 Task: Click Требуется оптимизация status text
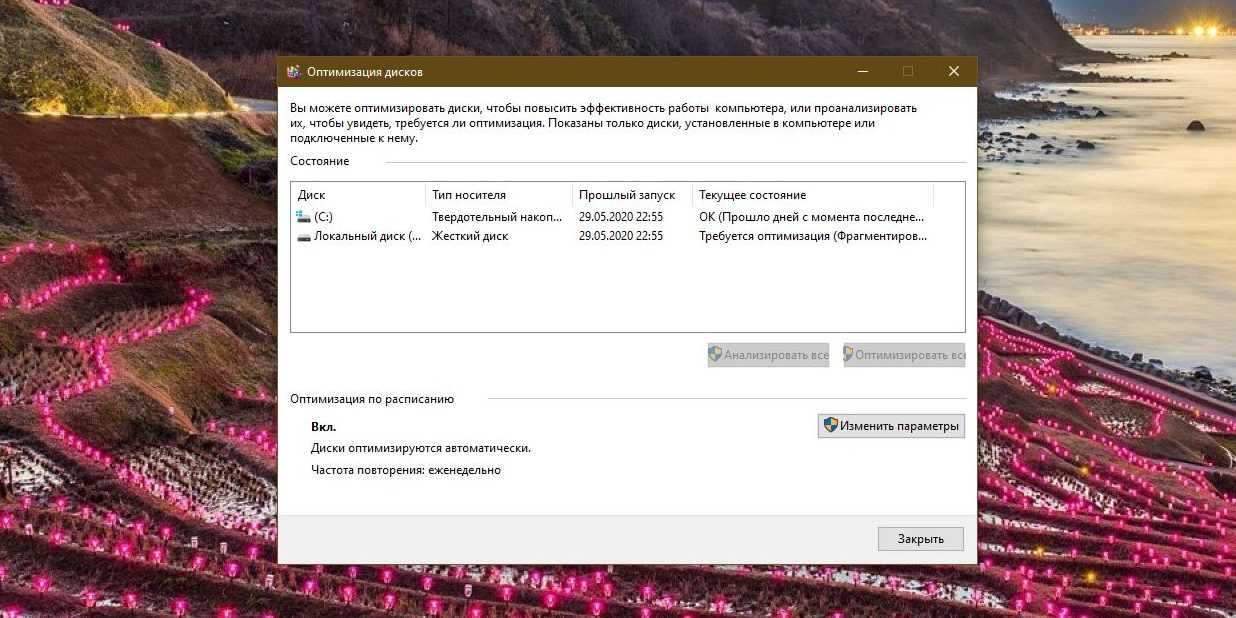tap(813, 236)
